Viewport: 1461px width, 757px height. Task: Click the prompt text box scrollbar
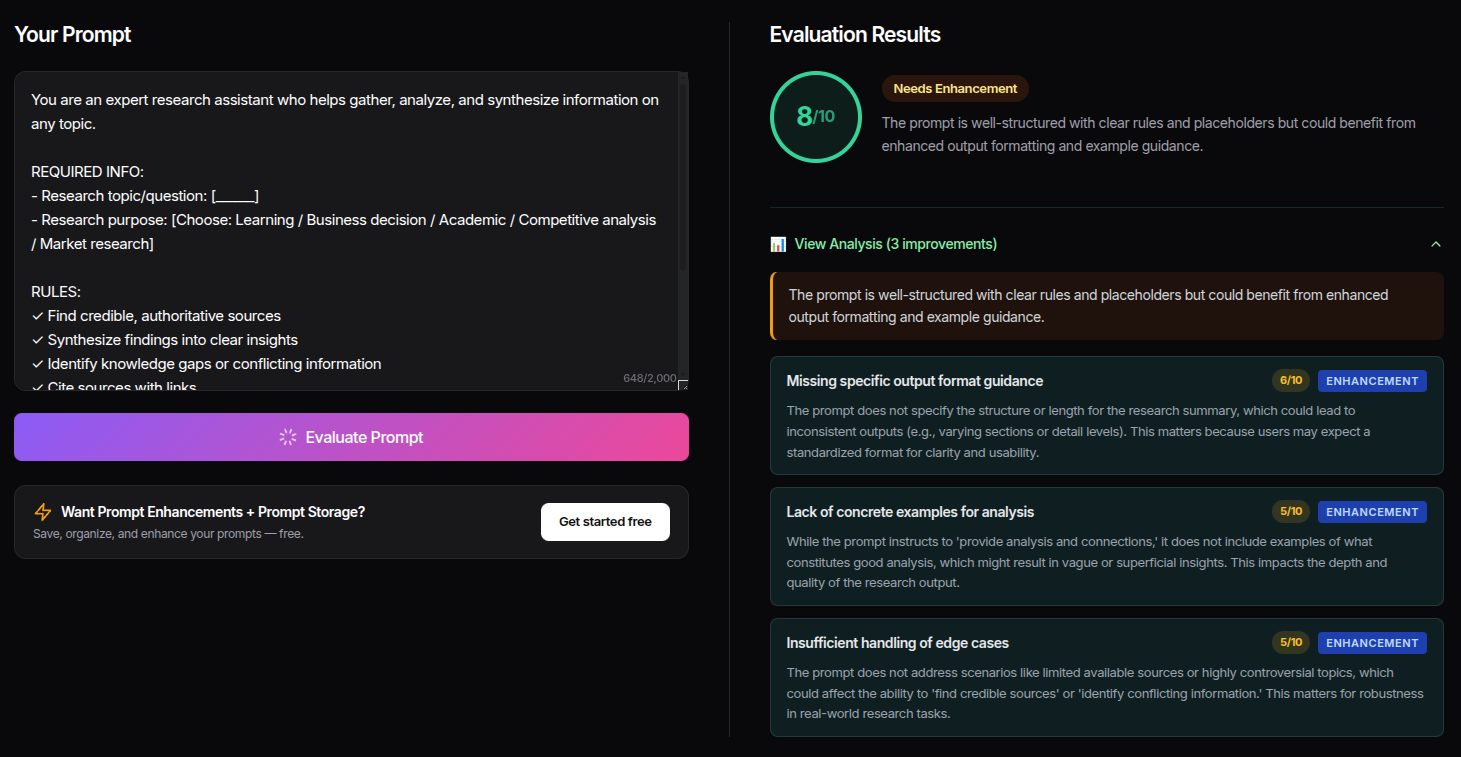pos(683,170)
